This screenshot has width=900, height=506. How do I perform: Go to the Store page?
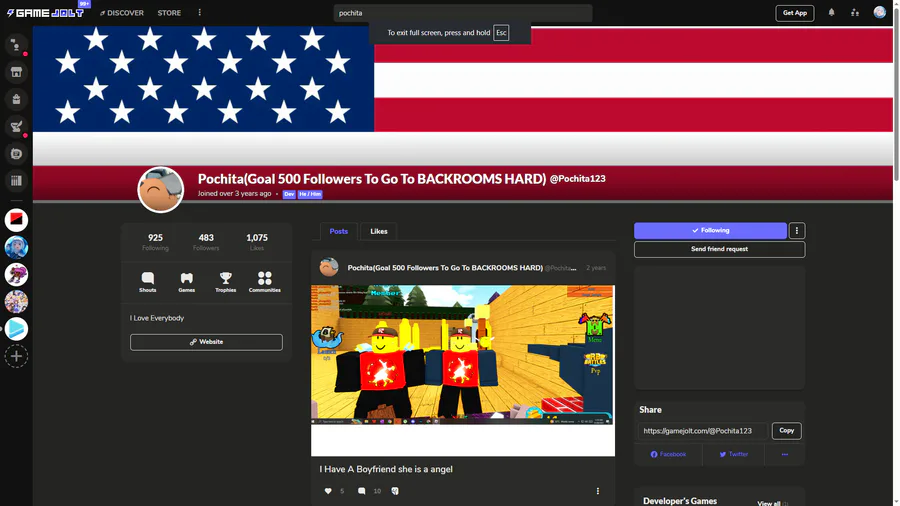[x=169, y=13]
